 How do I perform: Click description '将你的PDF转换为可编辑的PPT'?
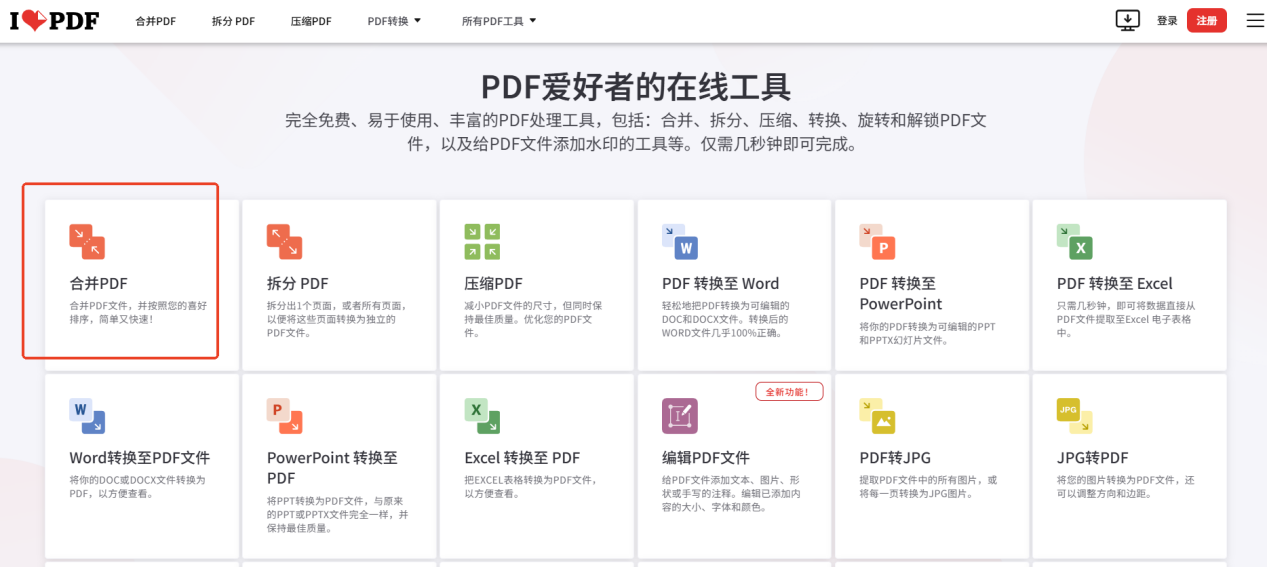(x=927, y=333)
